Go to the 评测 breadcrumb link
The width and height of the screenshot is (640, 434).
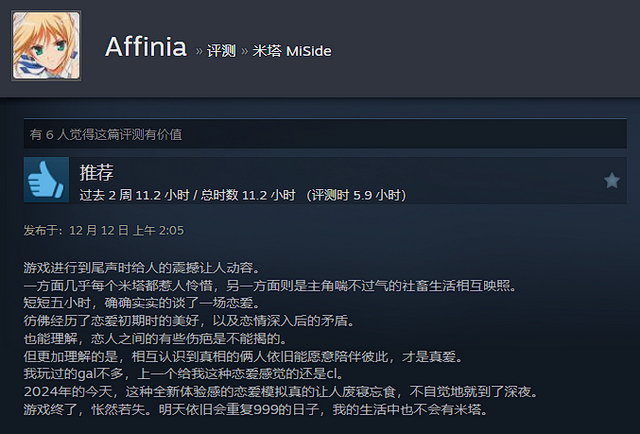221,51
